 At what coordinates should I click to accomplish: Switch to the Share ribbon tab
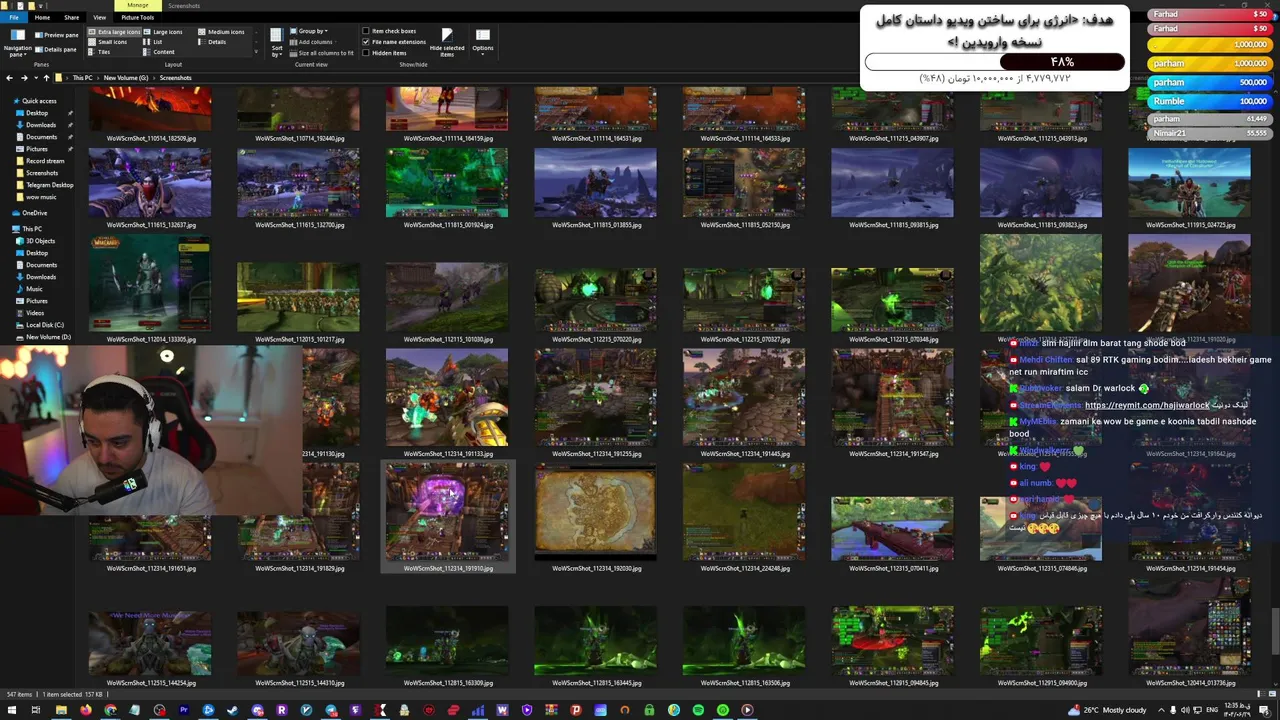pos(72,17)
